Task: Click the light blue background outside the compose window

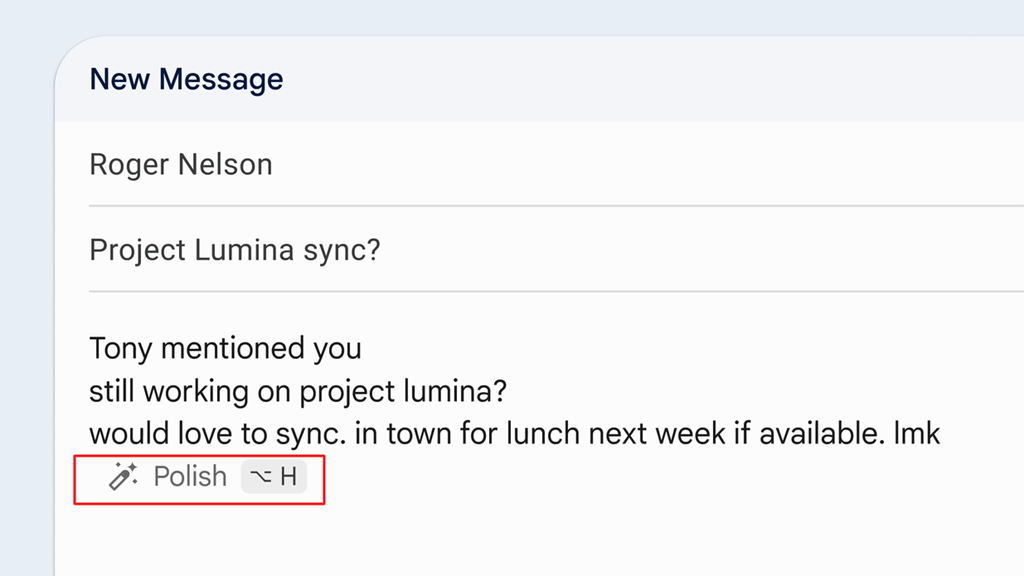Action: pyautogui.click(x=25, y=300)
